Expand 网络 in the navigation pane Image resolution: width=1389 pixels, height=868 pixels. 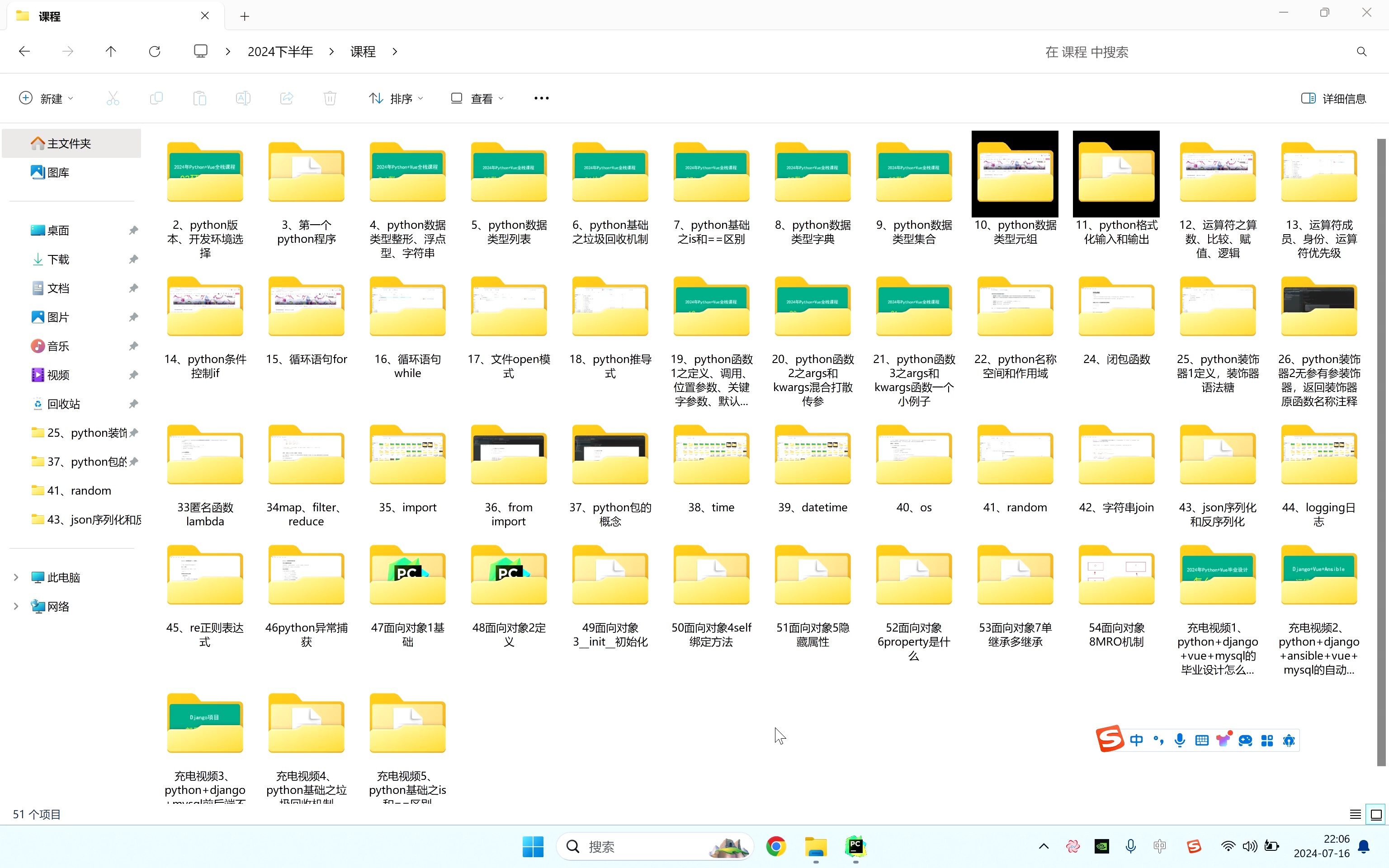pos(16,606)
